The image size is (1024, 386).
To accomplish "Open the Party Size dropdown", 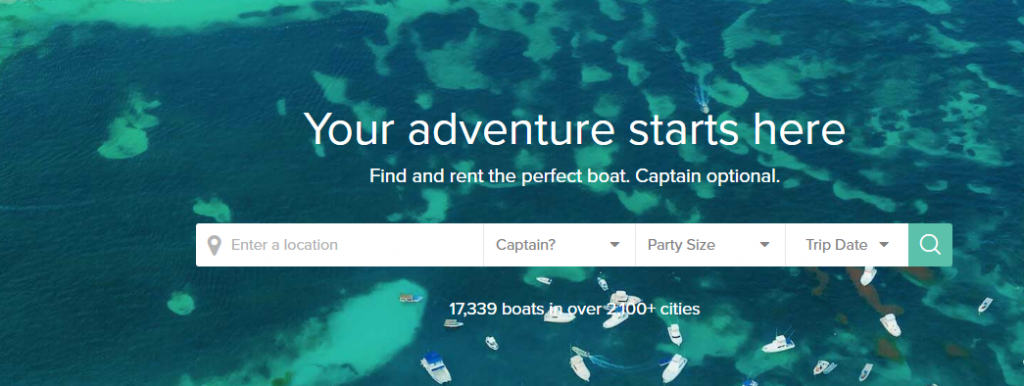I will (710, 245).
